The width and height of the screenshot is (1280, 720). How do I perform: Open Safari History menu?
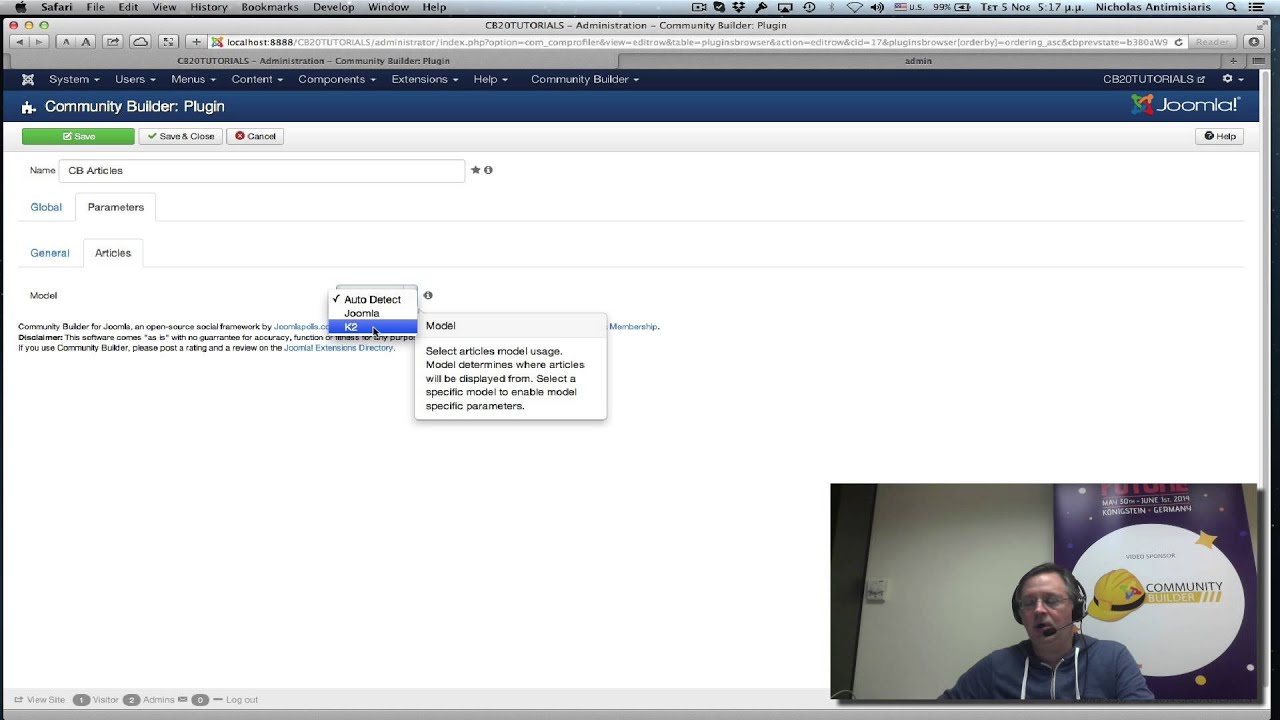[x=209, y=7]
